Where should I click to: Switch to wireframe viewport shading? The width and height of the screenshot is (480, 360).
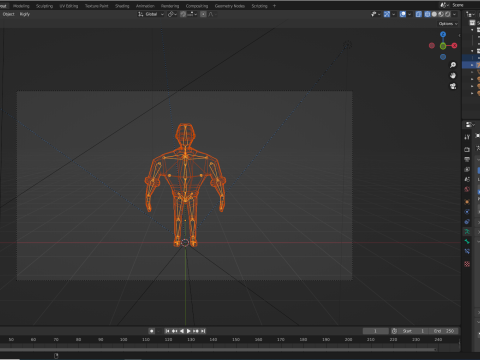(427, 14)
